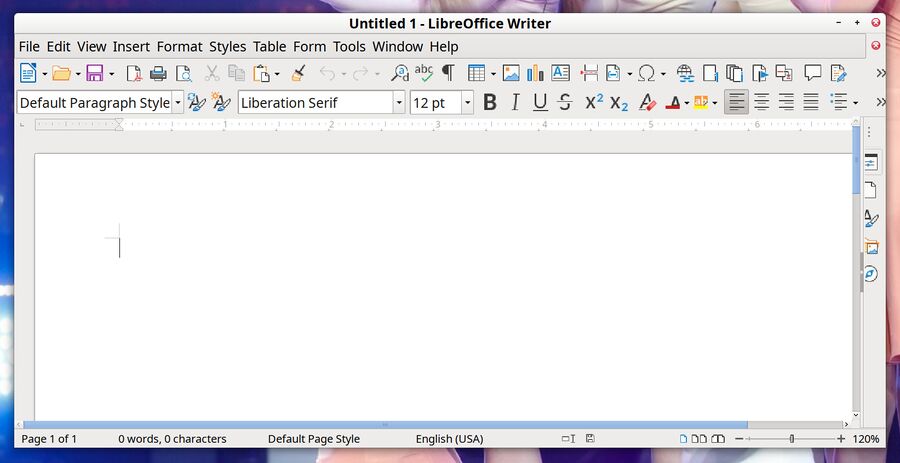Insert an image
Viewport: 900px width, 463px height.
pyautogui.click(x=511, y=73)
